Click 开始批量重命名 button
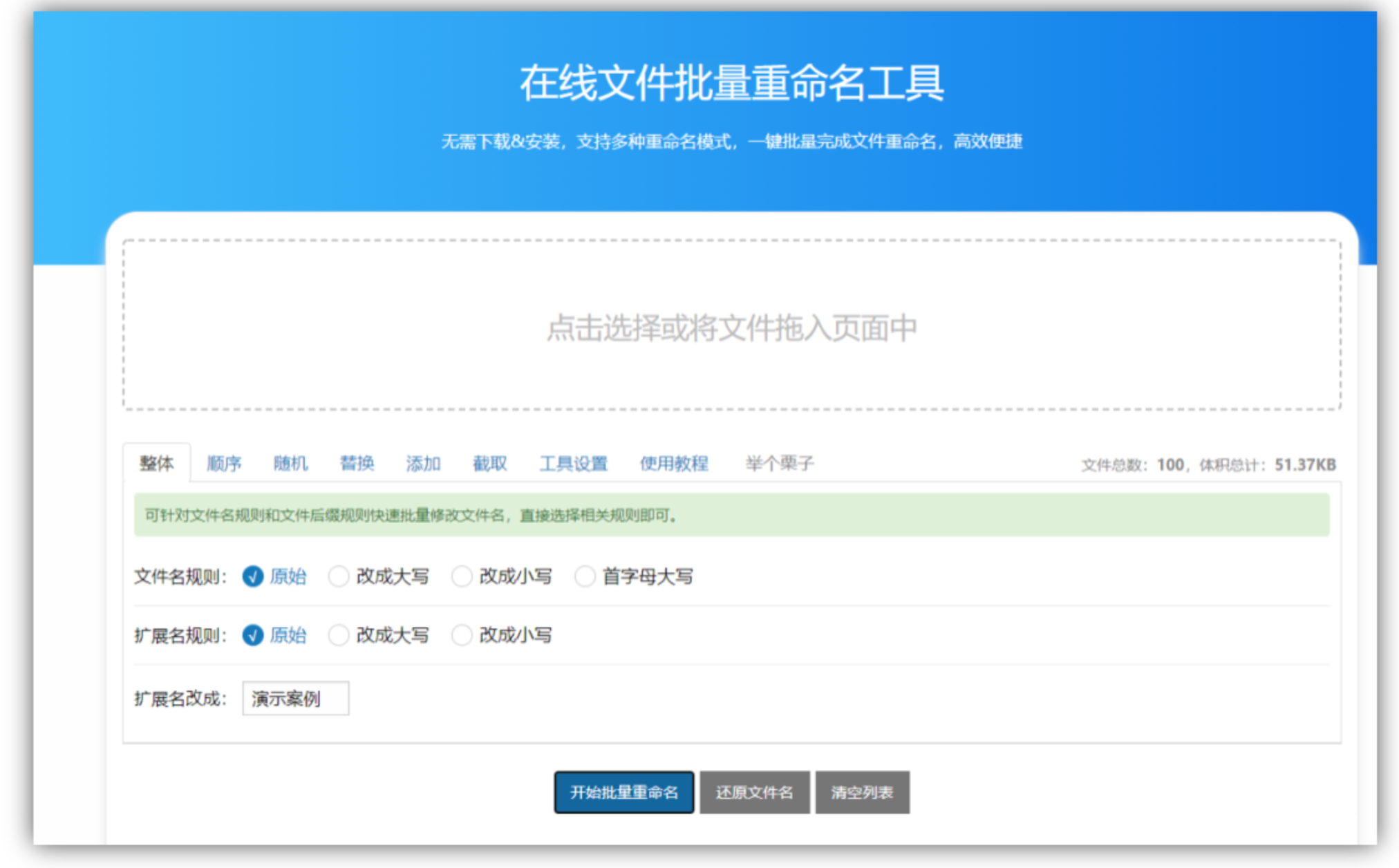Image resolution: width=1399 pixels, height=868 pixels. click(x=623, y=792)
